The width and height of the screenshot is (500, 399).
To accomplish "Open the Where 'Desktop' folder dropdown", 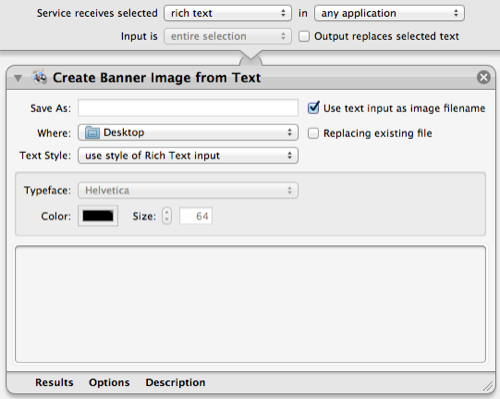I will pos(188,133).
